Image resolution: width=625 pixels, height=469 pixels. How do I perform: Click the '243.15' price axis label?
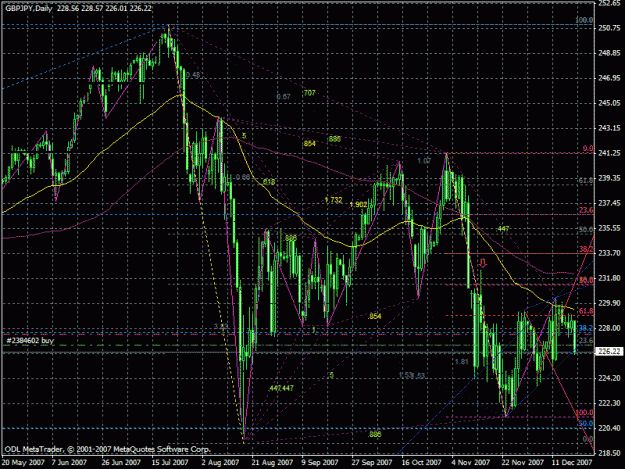point(609,128)
